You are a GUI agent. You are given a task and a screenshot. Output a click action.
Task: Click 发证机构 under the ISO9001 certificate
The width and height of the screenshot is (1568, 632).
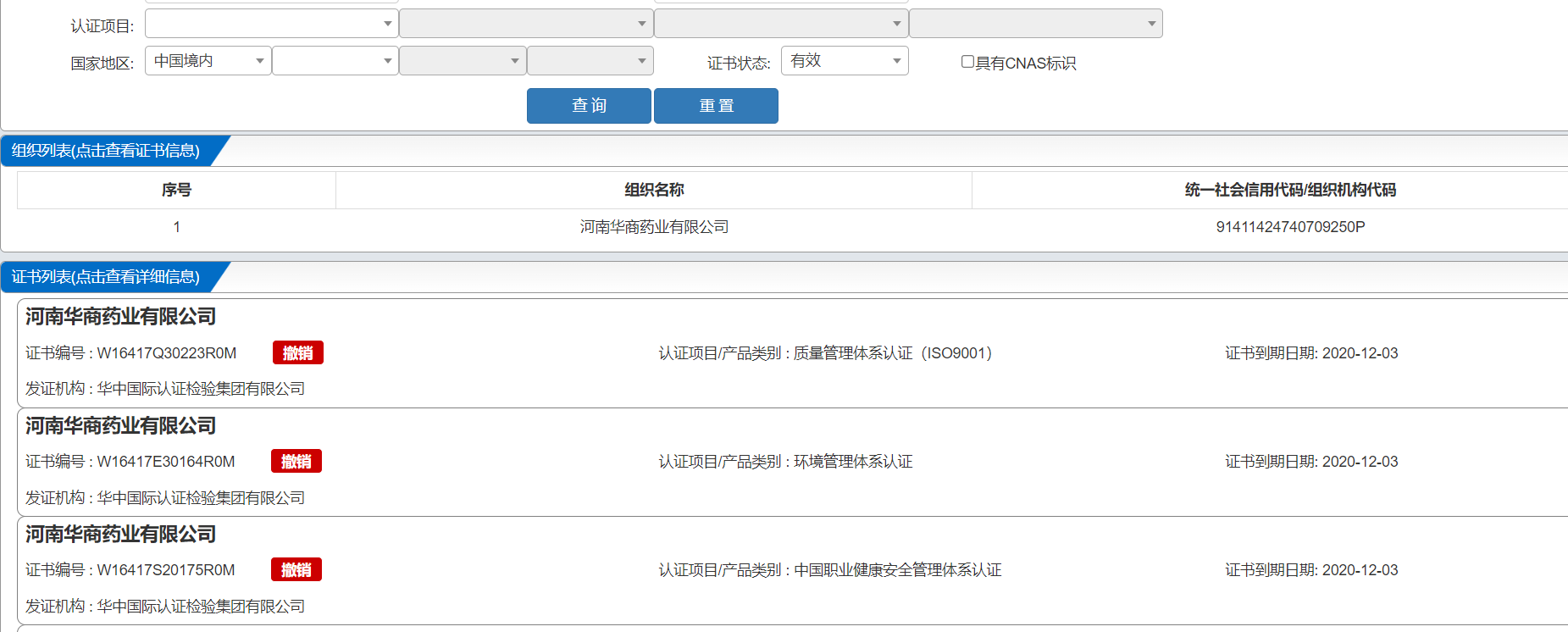pos(165,389)
